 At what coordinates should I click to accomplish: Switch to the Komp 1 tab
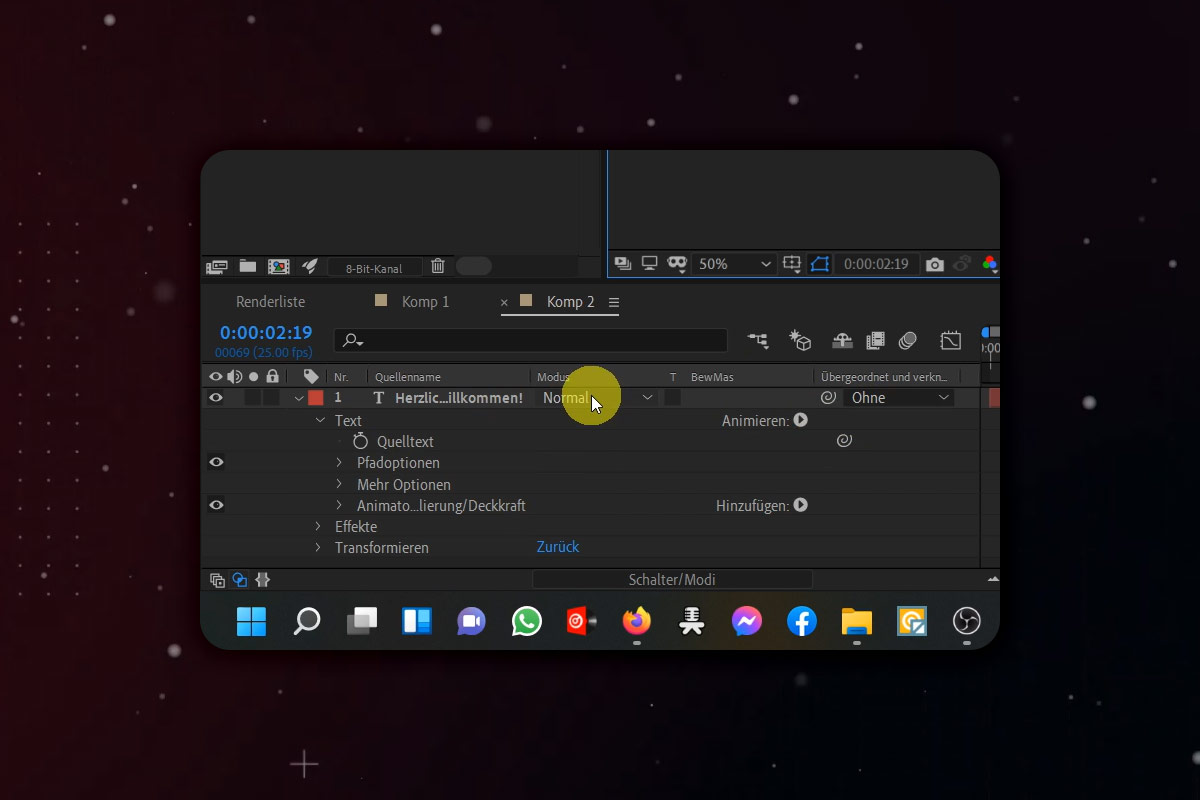(425, 302)
